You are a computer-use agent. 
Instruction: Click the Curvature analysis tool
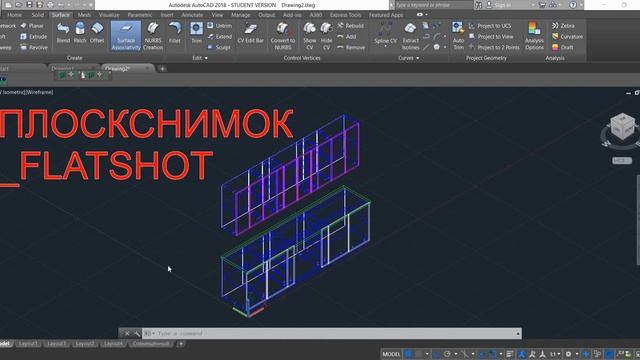coord(567,37)
